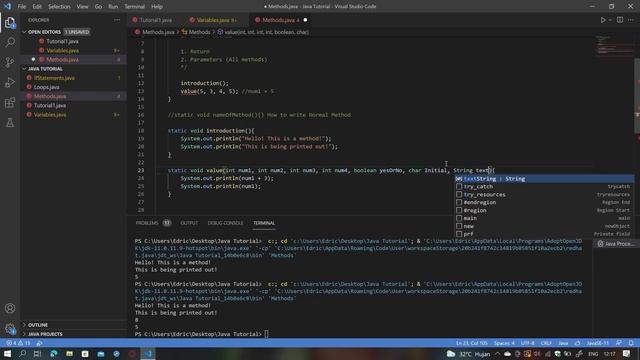Open the Help menu
The width and height of the screenshot is (640, 360).
(x=157, y=7)
